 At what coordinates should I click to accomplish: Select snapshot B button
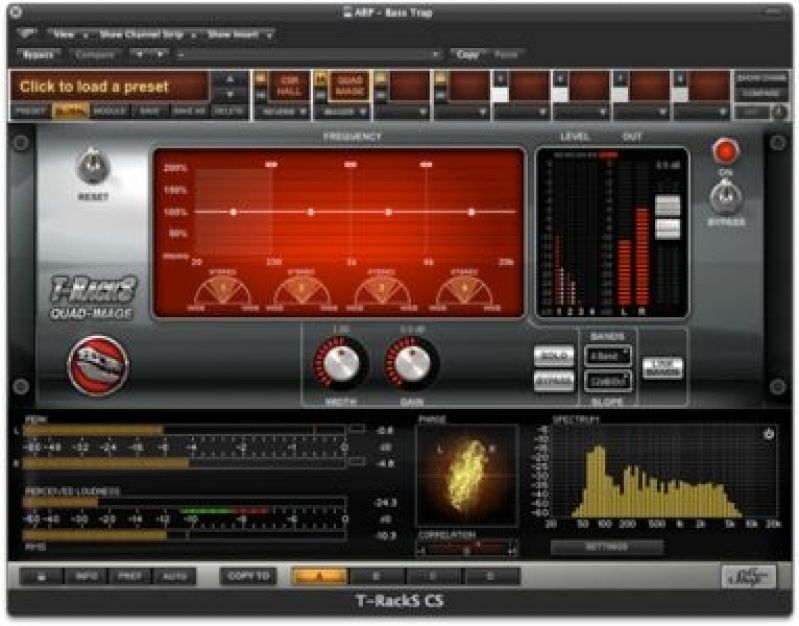(377, 577)
